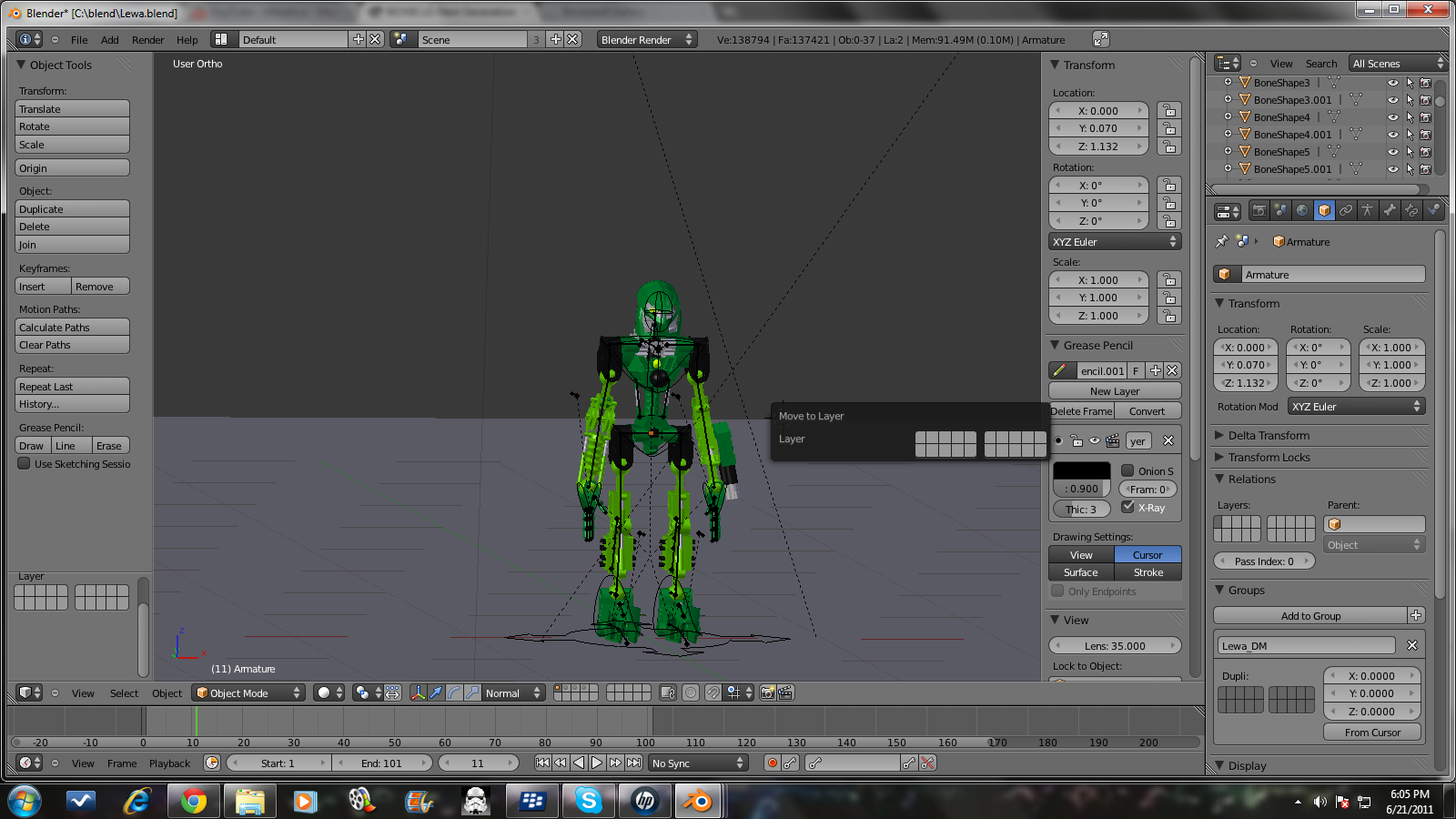Screen dimensions: 1456x819
Task: Enable the Onion Skinning checkbox
Action: (x=1127, y=471)
